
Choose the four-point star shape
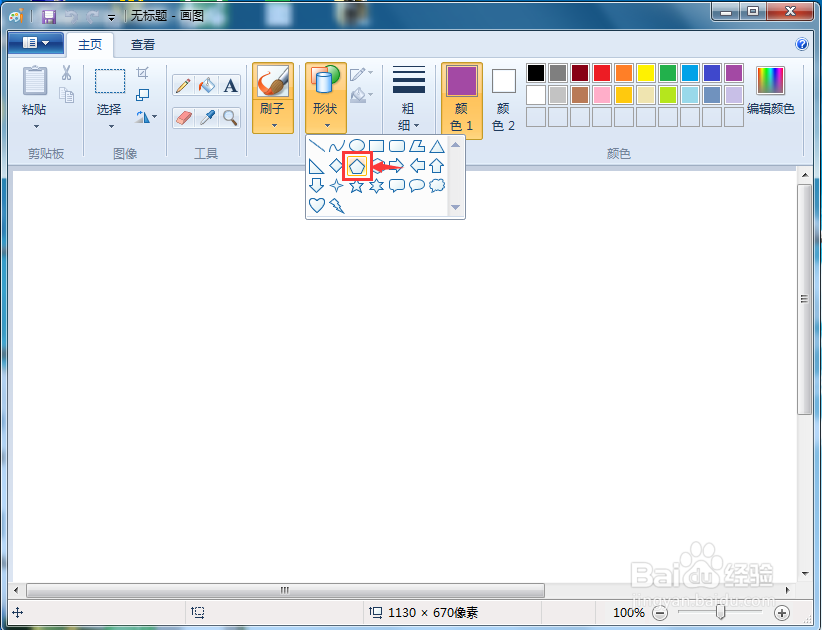tap(337, 186)
